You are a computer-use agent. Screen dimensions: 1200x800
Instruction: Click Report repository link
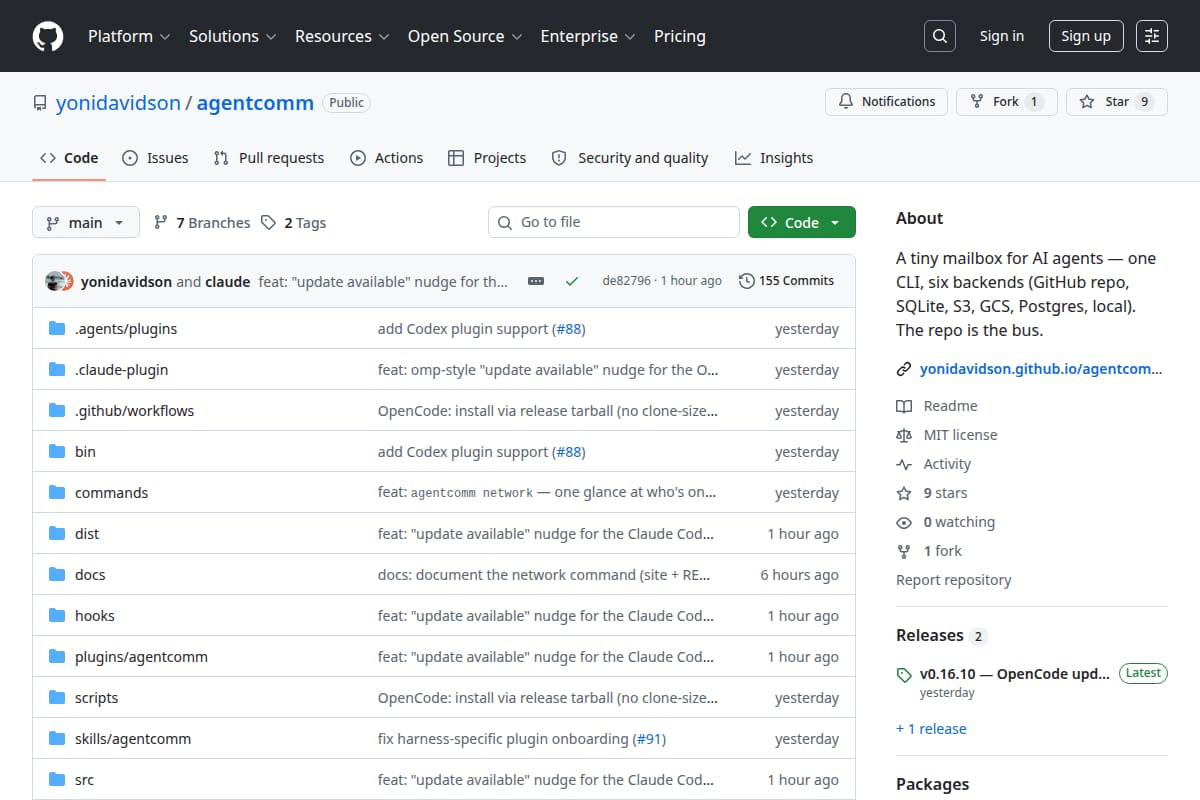pos(953,580)
